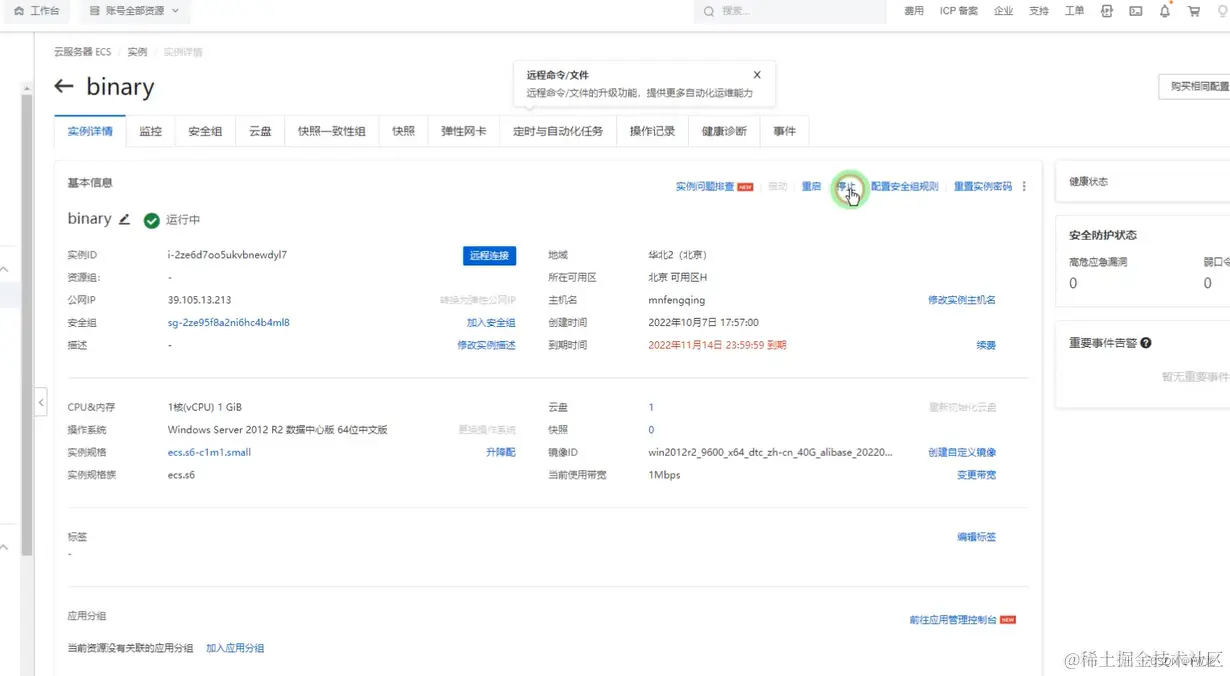1230x676 pixels.
Task: Edit instance name pencil icon
Action: coord(125,219)
